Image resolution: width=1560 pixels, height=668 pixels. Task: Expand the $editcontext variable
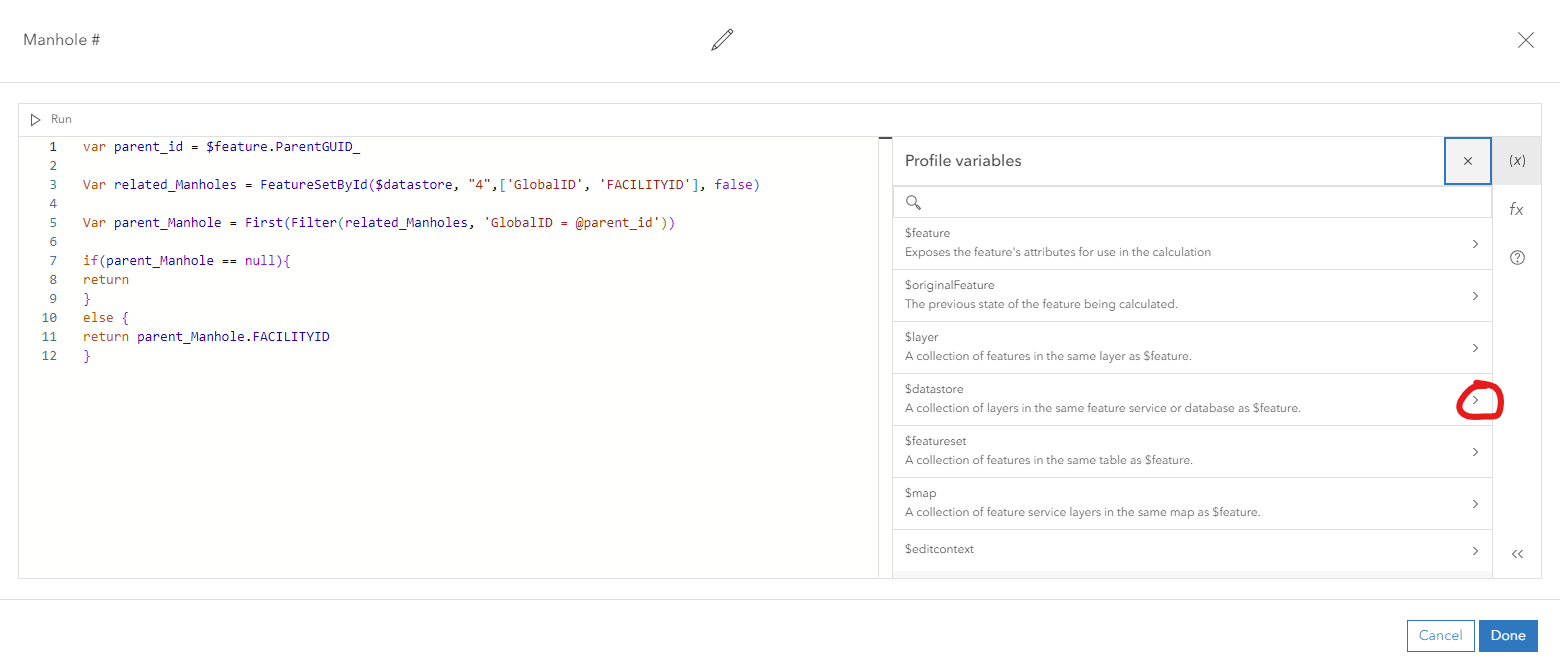click(1475, 550)
